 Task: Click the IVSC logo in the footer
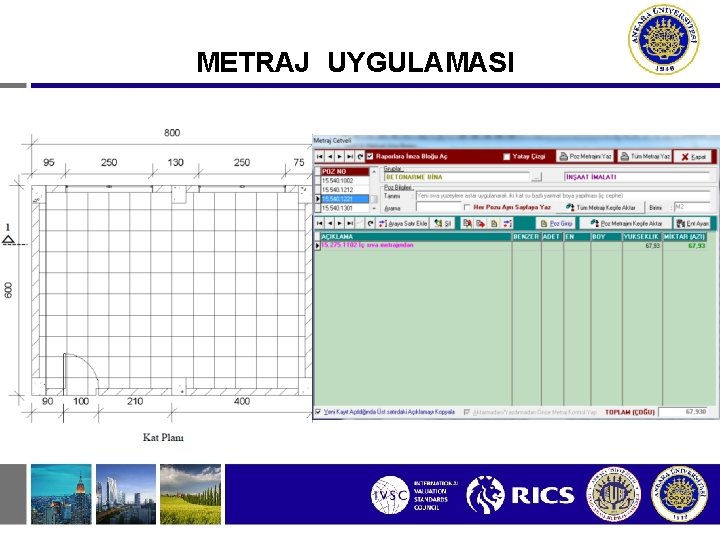pyautogui.click(x=390, y=495)
